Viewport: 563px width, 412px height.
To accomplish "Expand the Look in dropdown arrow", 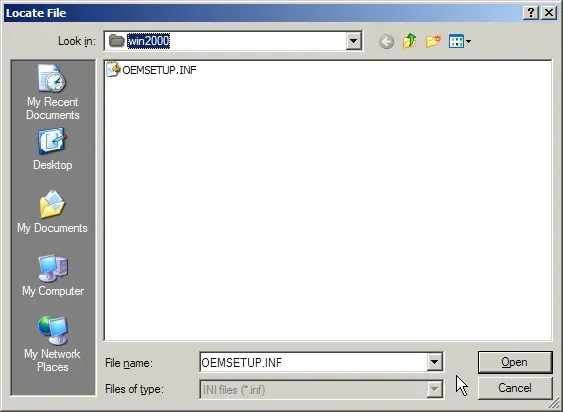I will point(353,41).
